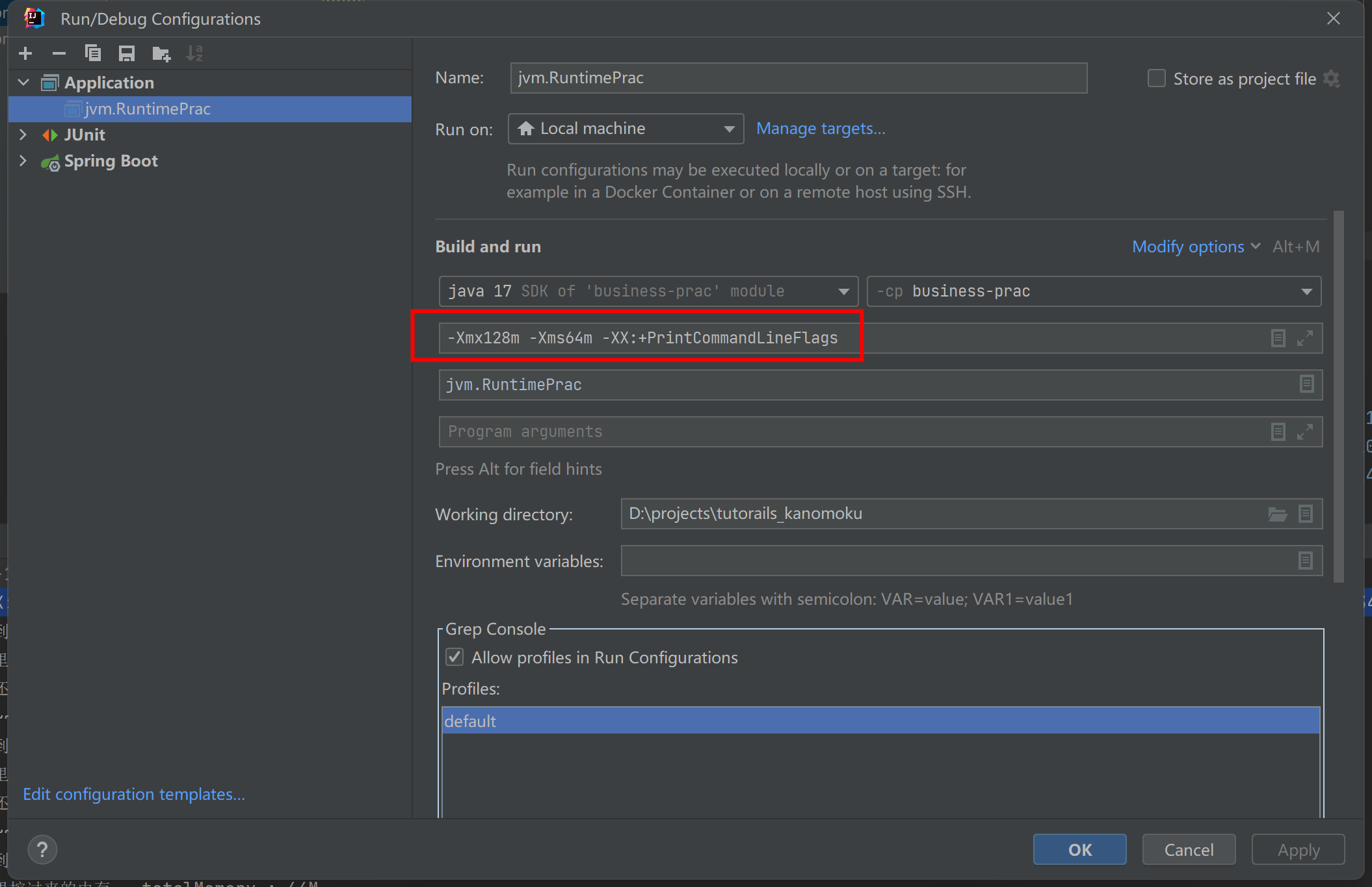Open the -cp business-prac classpath dropdown

click(1094, 291)
